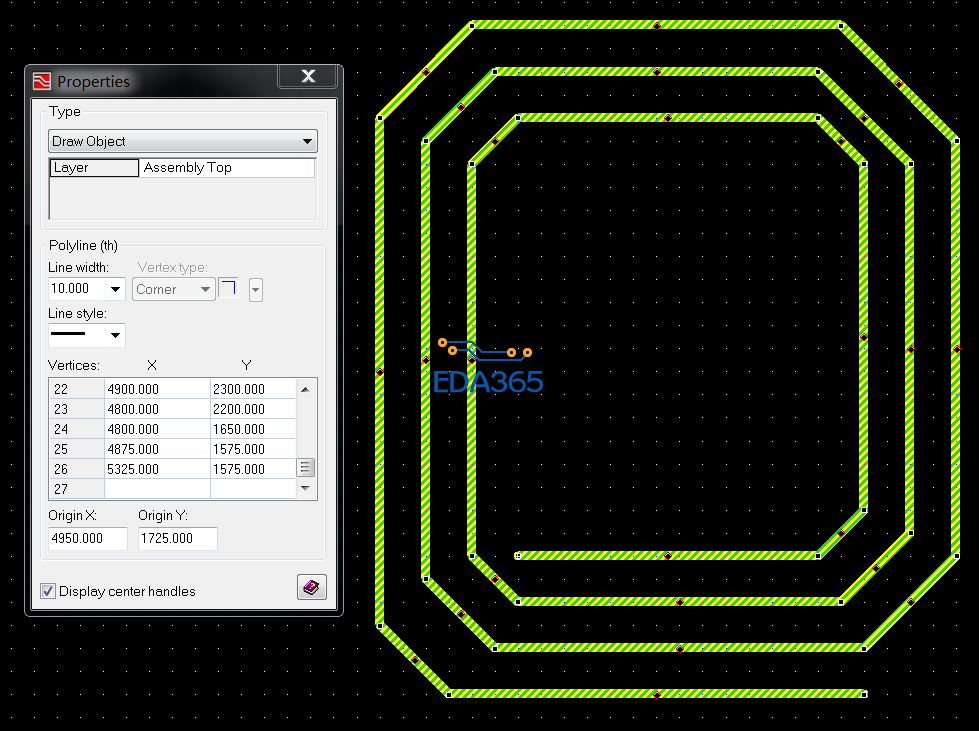
Task: Click the vertices list scrollbar thumb
Action: pos(305,468)
